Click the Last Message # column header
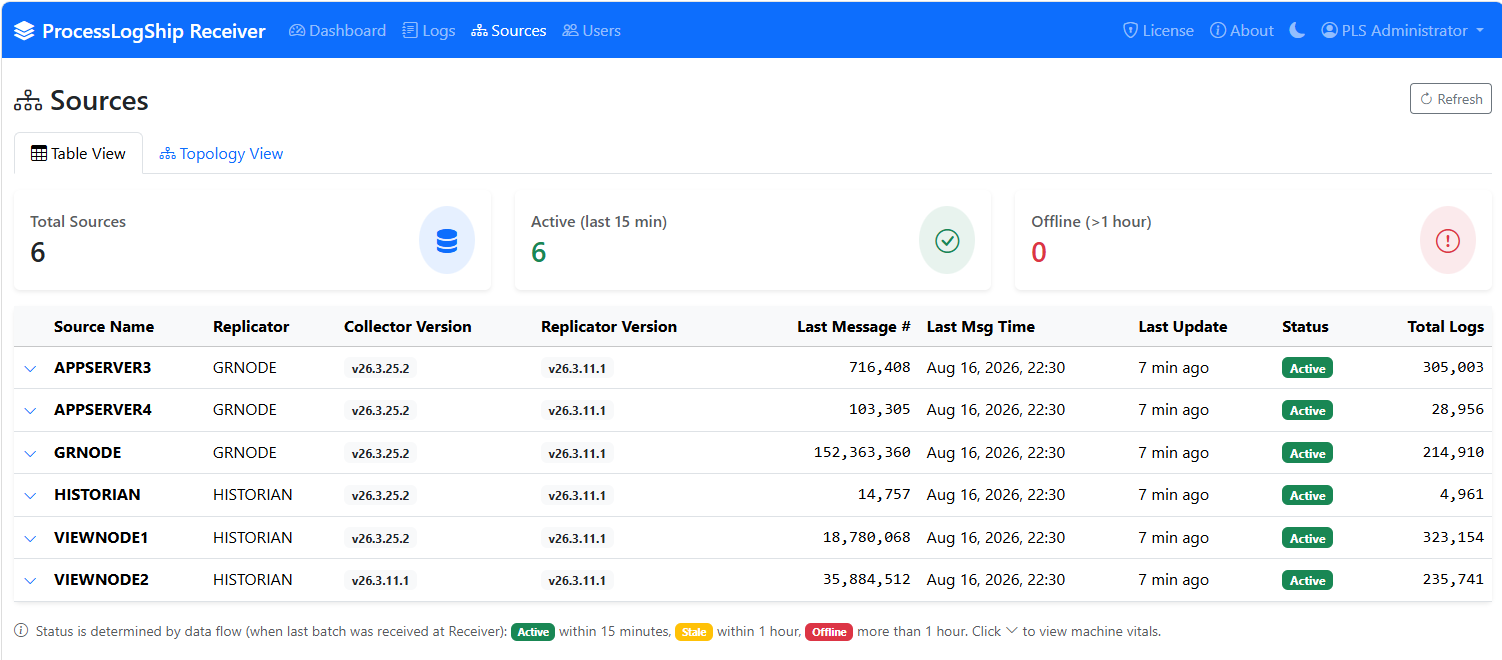Screen dimensions: 1502x660 tap(854, 326)
